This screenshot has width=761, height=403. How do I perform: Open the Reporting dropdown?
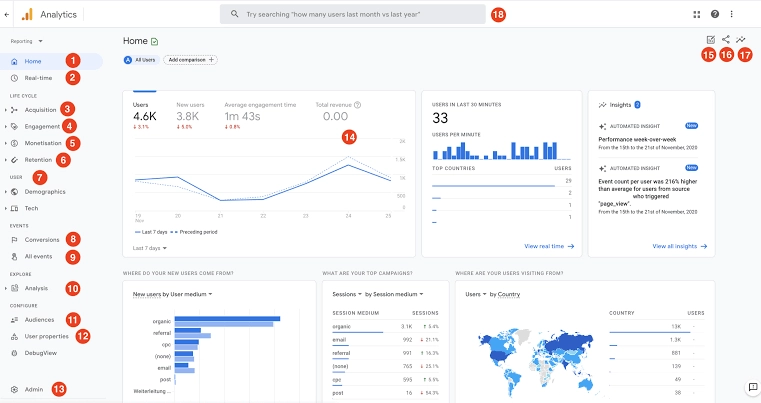click(x=27, y=41)
